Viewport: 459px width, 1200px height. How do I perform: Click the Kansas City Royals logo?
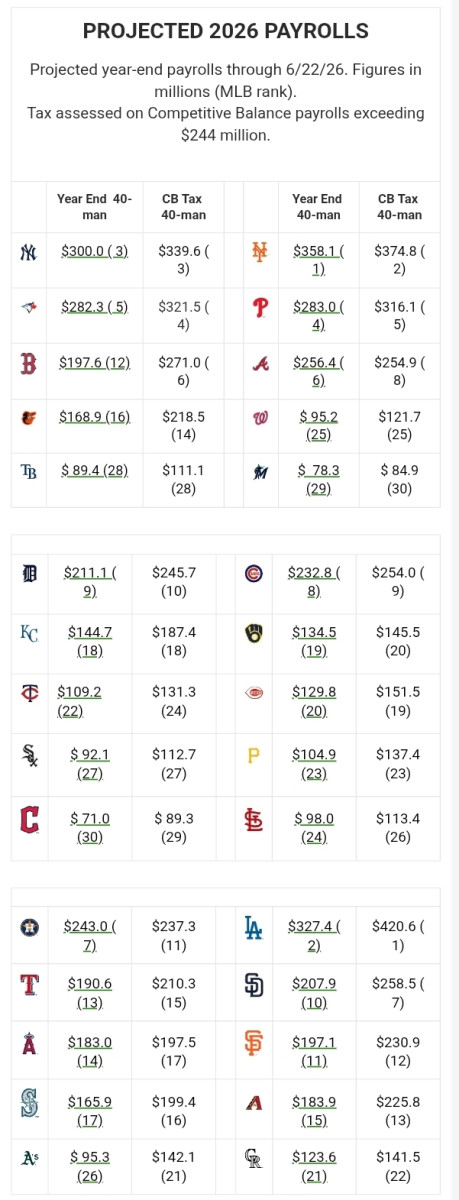pos(30,632)
